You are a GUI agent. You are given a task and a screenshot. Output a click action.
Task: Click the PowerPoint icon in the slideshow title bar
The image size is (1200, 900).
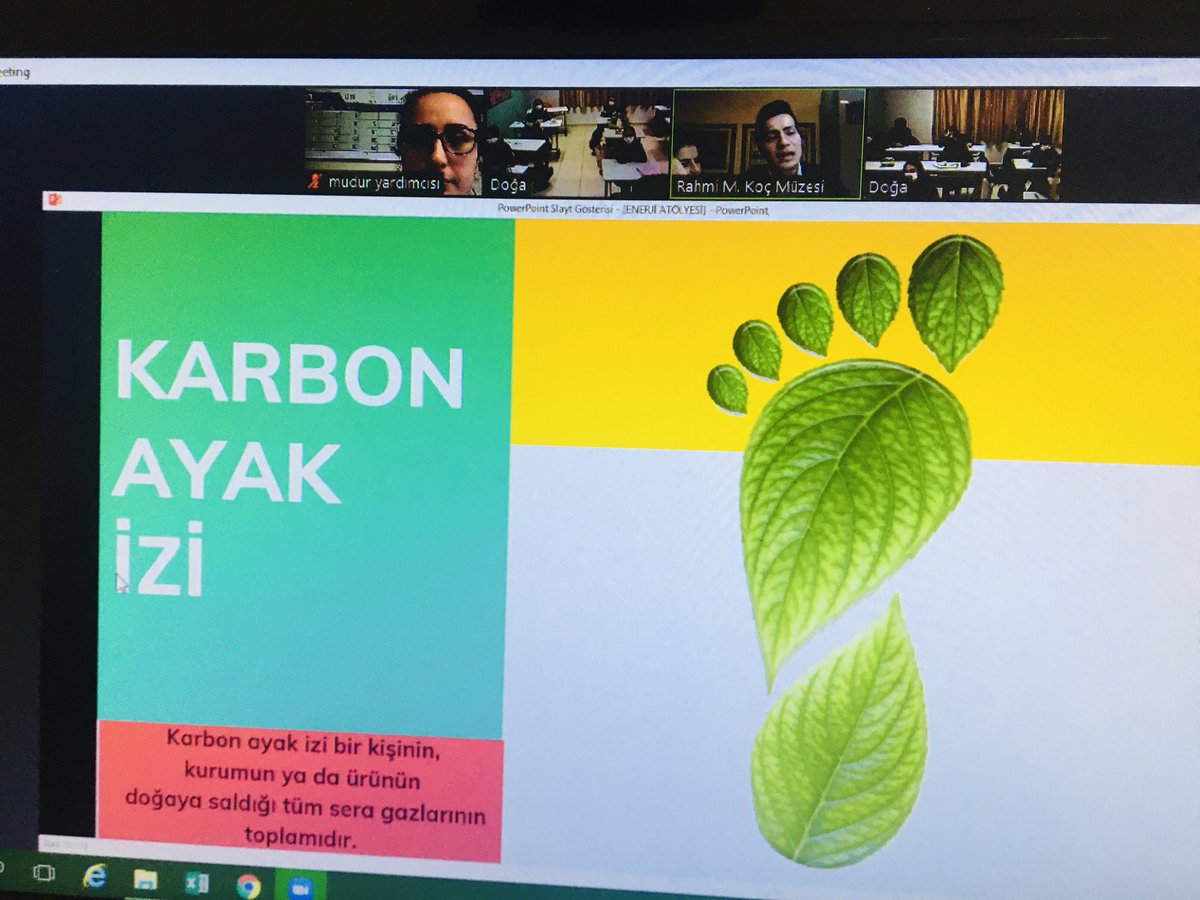54,199
